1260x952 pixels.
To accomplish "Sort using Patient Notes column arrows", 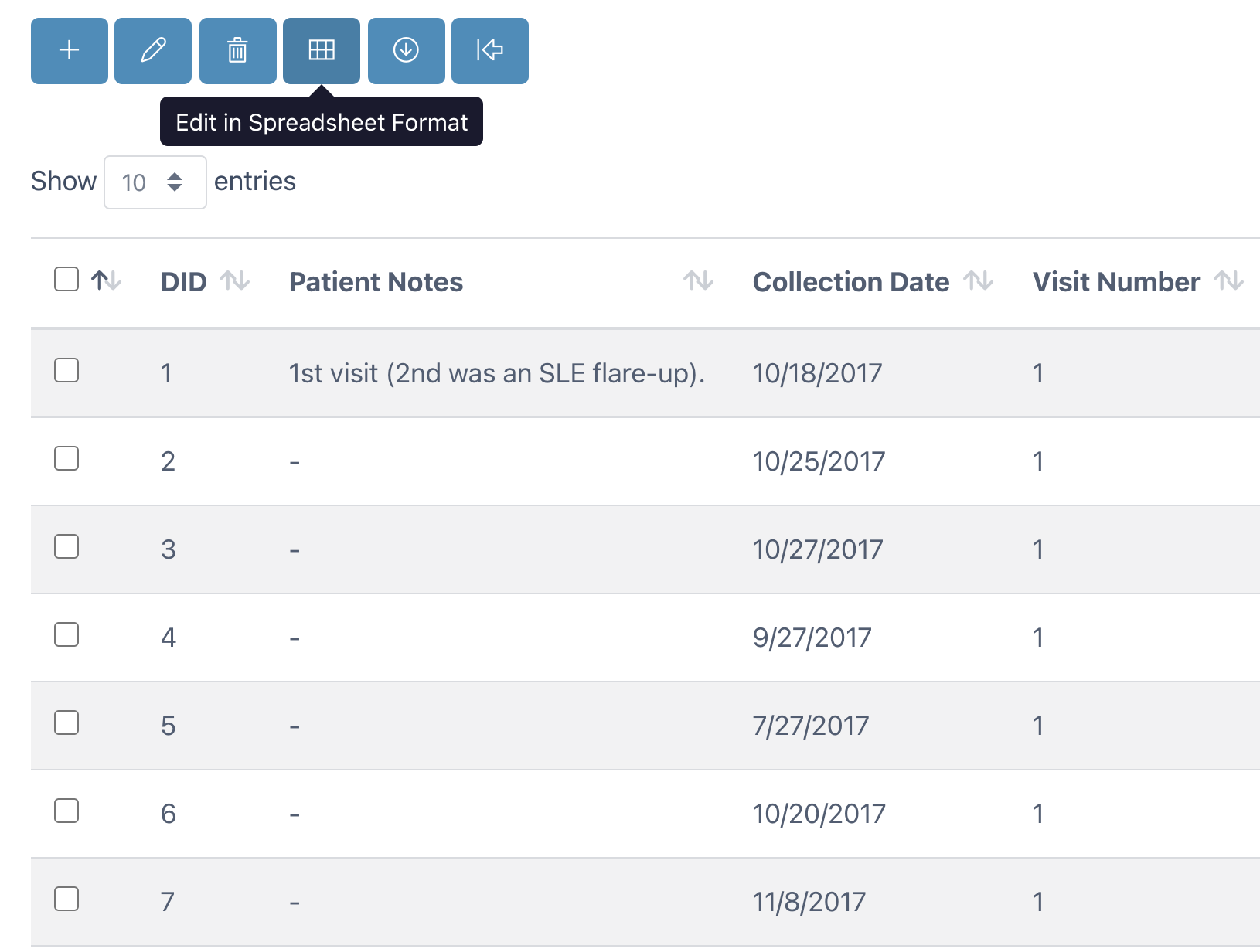I will 699,280.
